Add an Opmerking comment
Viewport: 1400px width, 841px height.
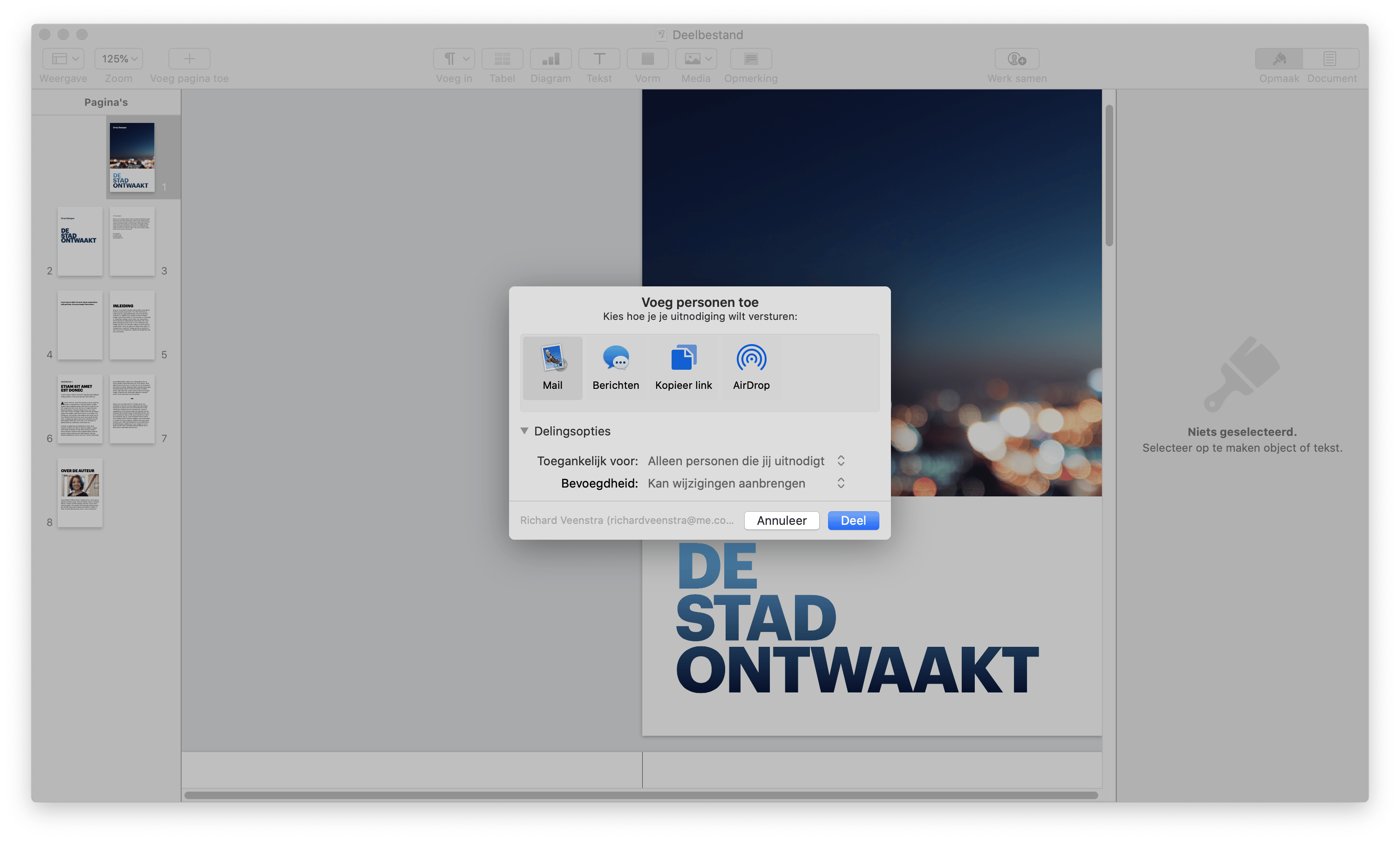click(750, 58)
